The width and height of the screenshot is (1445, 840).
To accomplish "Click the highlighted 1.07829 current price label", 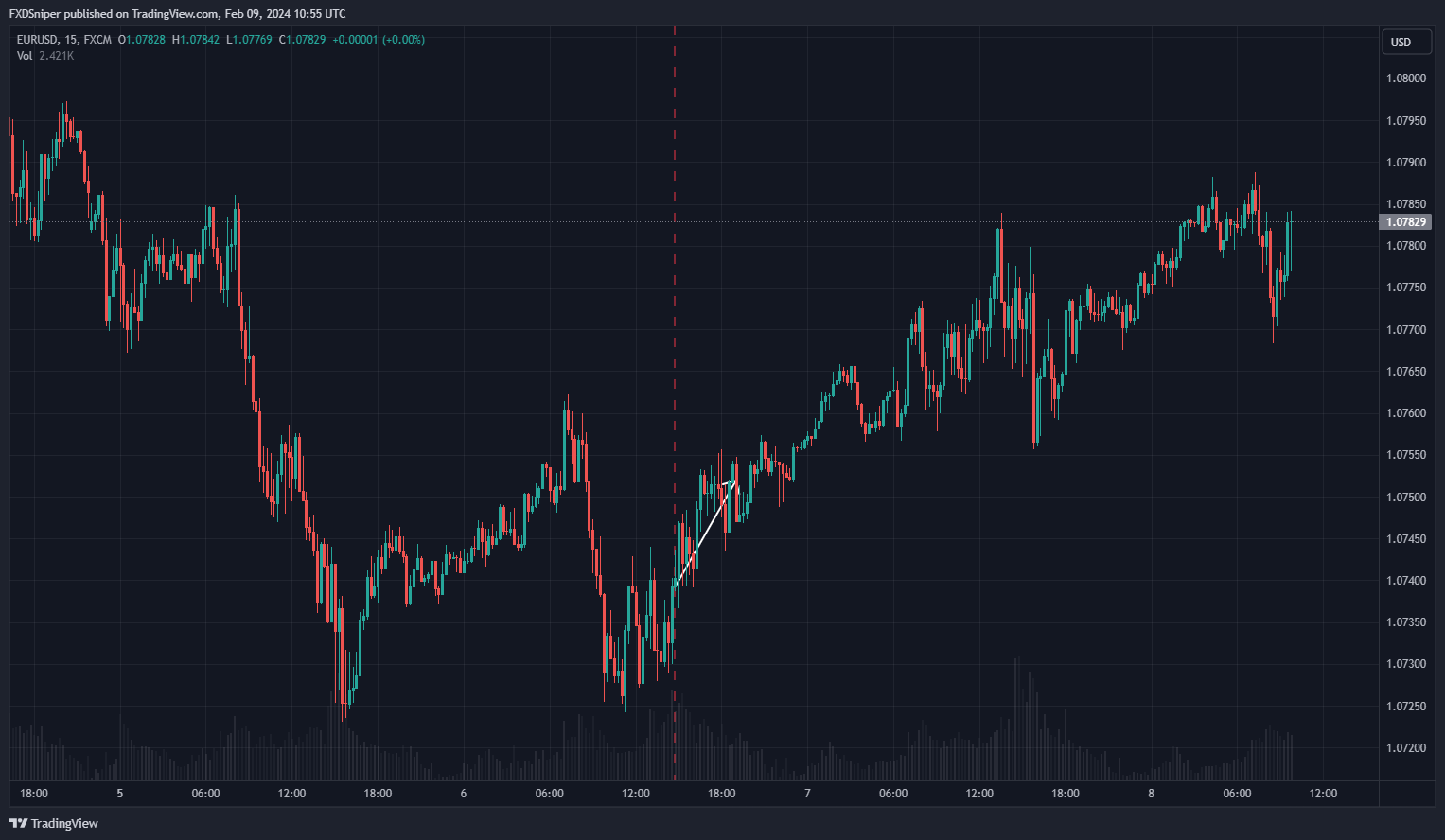I will click(1405, 222).
